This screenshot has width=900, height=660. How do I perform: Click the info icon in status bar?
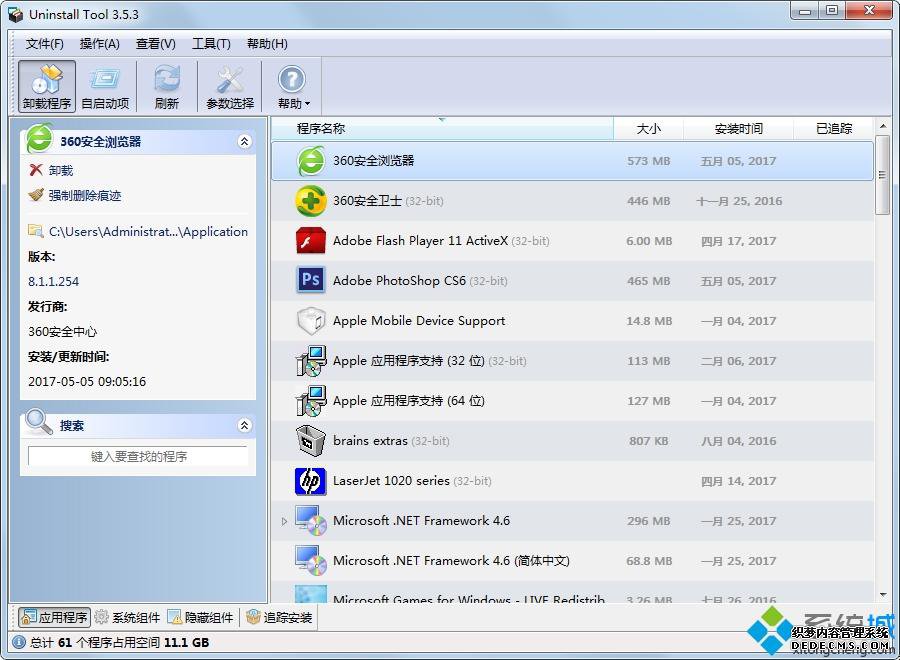coord(18,642)
